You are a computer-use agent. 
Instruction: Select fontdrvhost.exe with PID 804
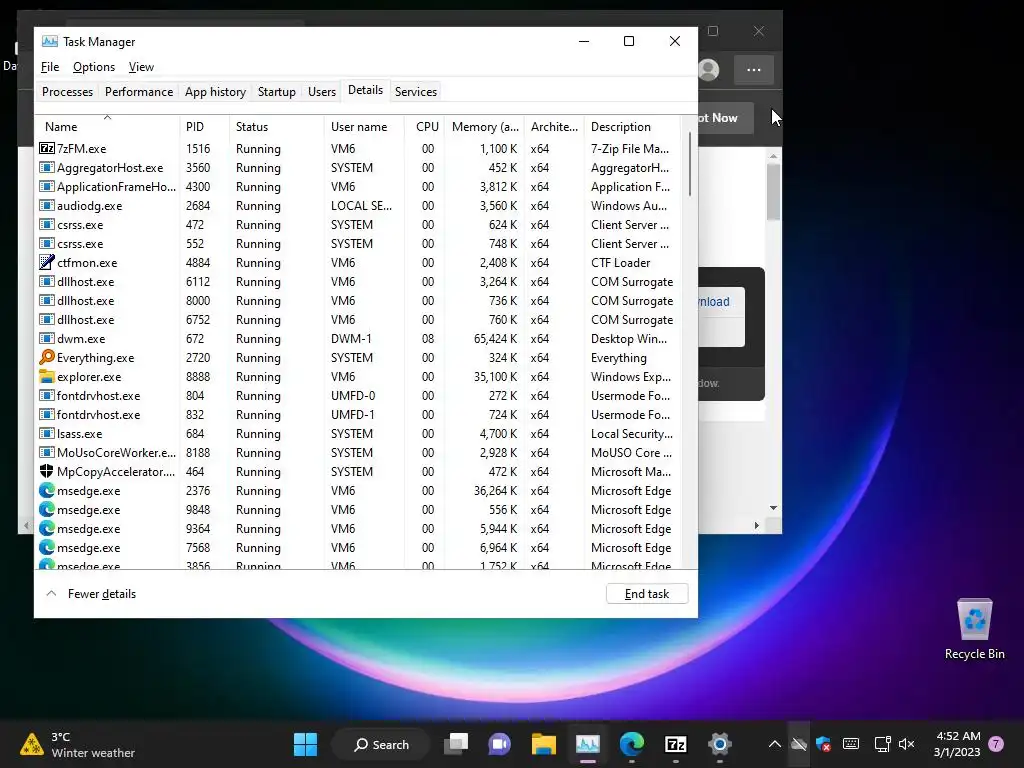pyautogui.click(x=358, y=395)
